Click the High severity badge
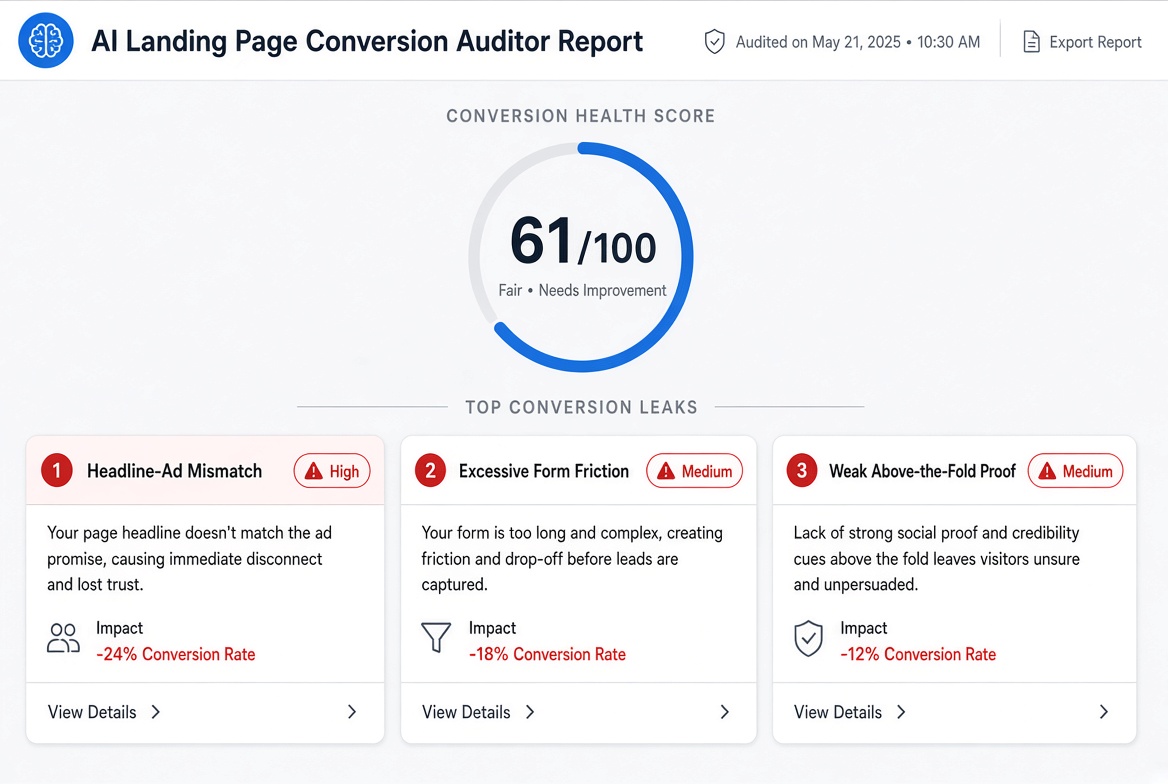Viewport: 1168px width, 784px height. coord(331,471)
